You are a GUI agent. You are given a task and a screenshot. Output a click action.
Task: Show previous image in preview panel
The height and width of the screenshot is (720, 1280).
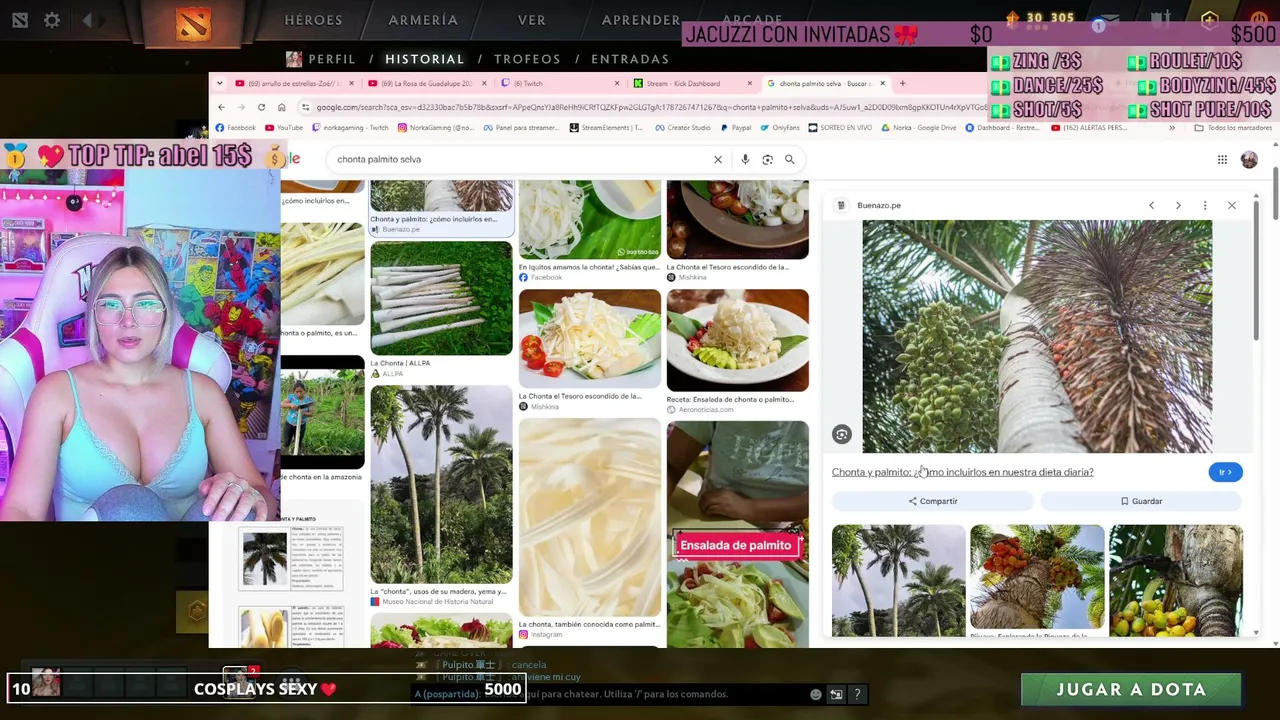[1151, 205]
